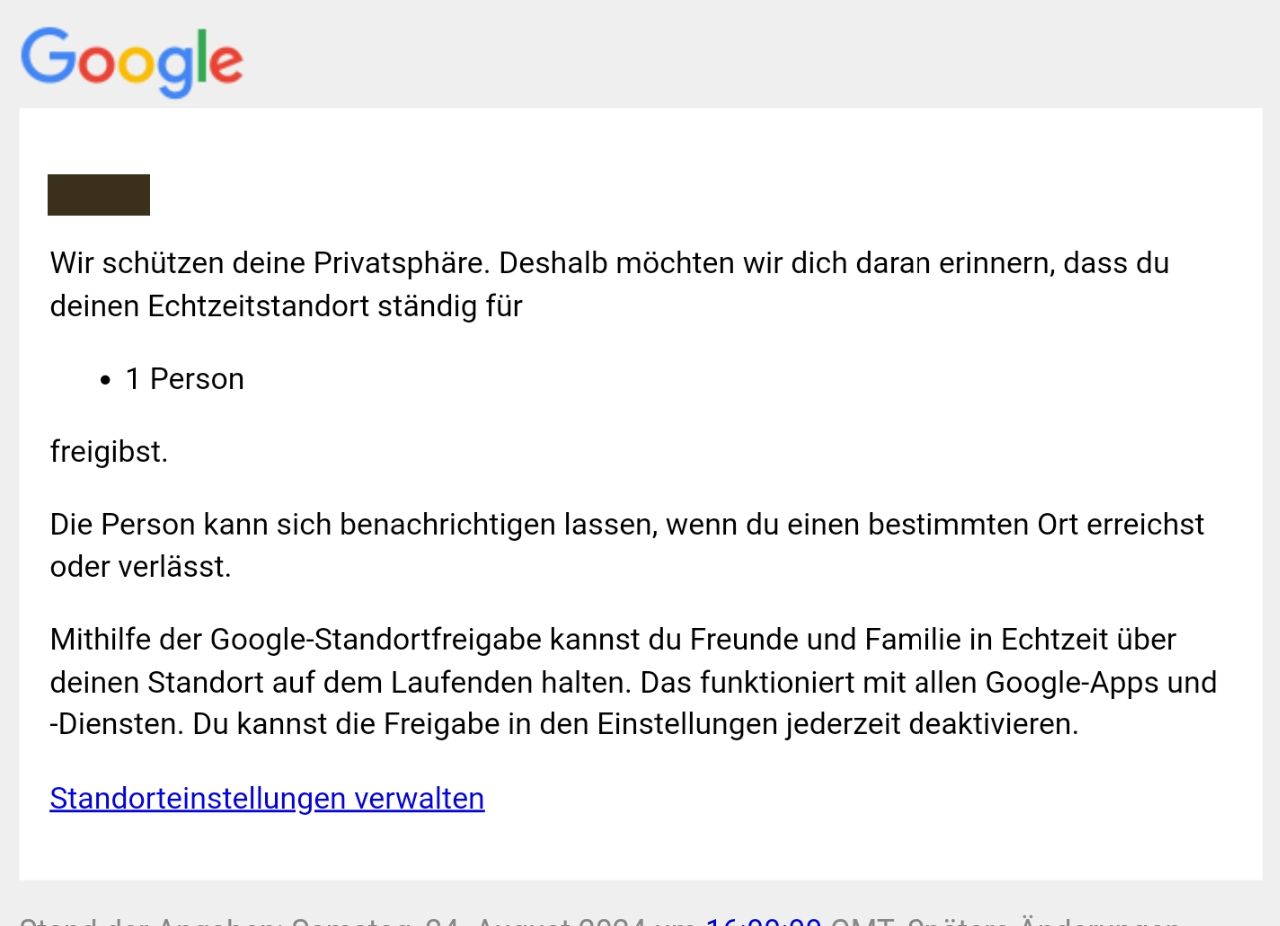1280x926 pixels.
Task: Click the text 'oder verlässt.'
Action: (x=141, y=567)
